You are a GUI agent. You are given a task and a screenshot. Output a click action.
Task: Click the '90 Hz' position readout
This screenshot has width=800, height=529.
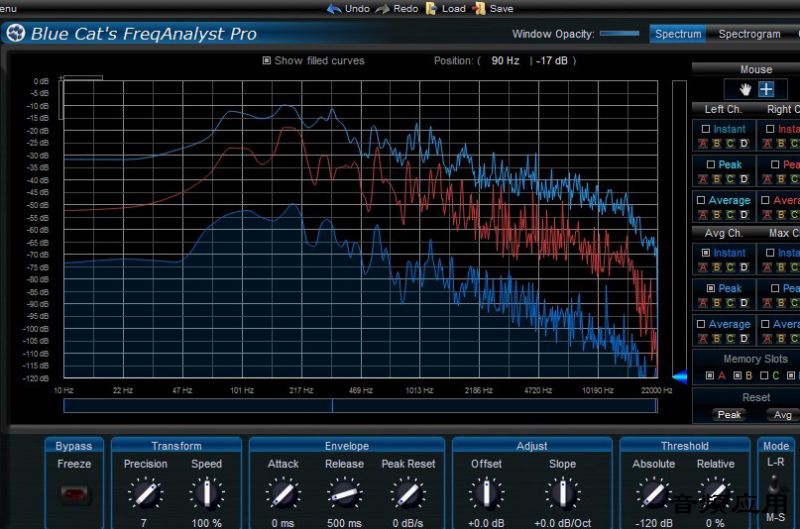(x=505, y=61)
